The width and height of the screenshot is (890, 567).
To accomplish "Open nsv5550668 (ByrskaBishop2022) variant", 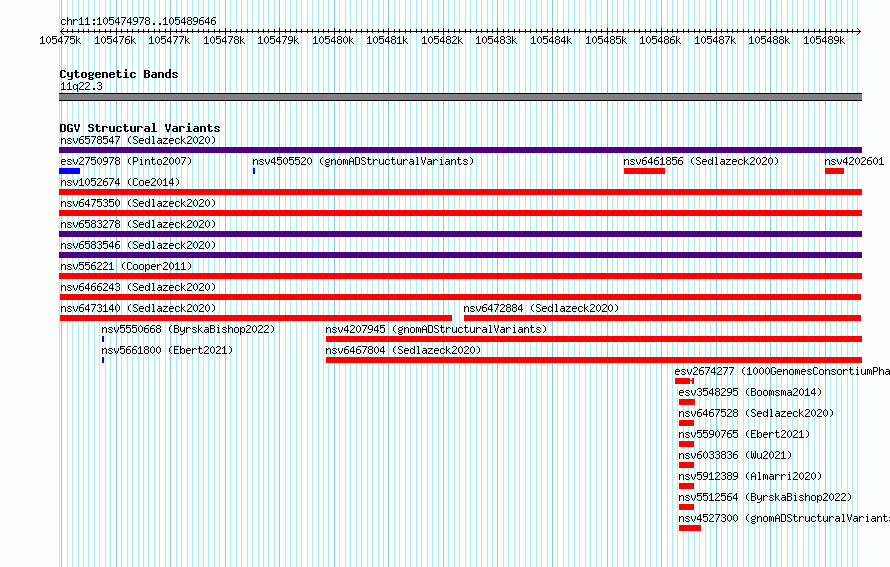I will [188, 329].
